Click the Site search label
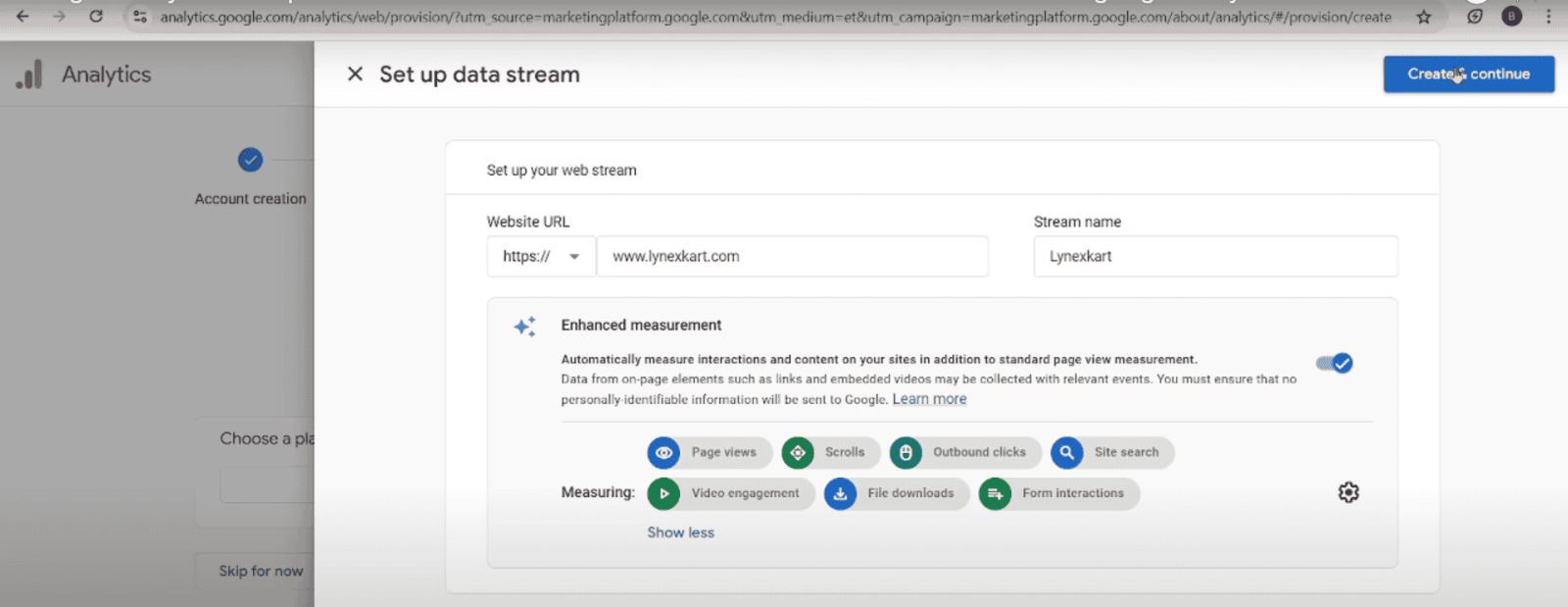This screenshot has height=607, width=1568. [1126, 452]
